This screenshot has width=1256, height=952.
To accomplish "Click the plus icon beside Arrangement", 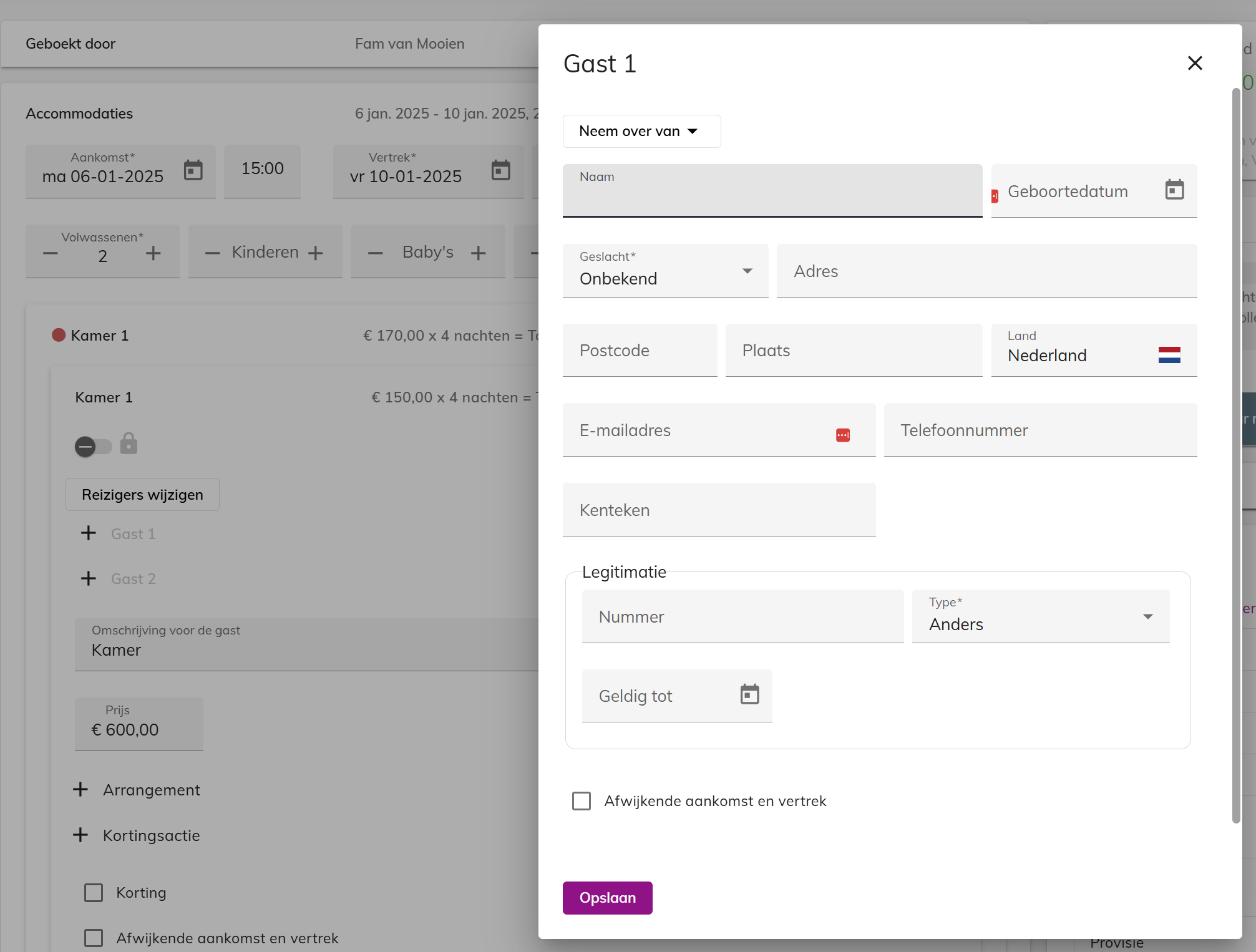I will (x=80, y=789).
